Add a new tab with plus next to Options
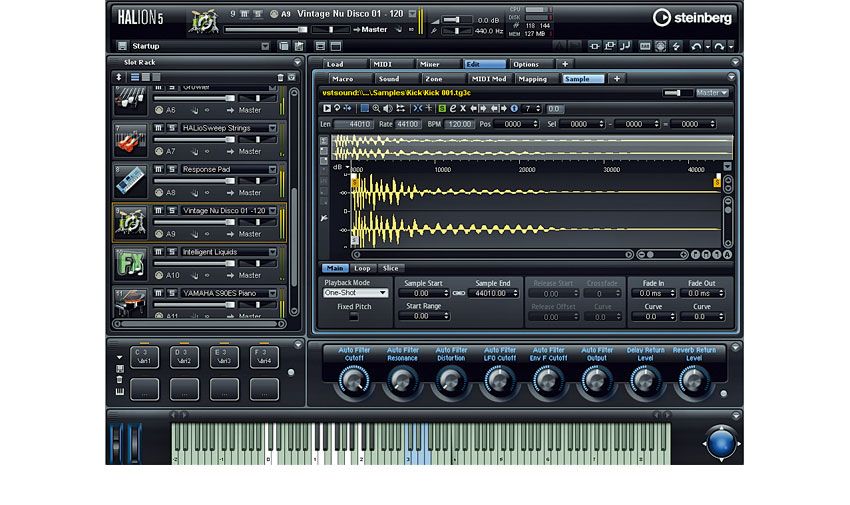 (x=564, y=64)
